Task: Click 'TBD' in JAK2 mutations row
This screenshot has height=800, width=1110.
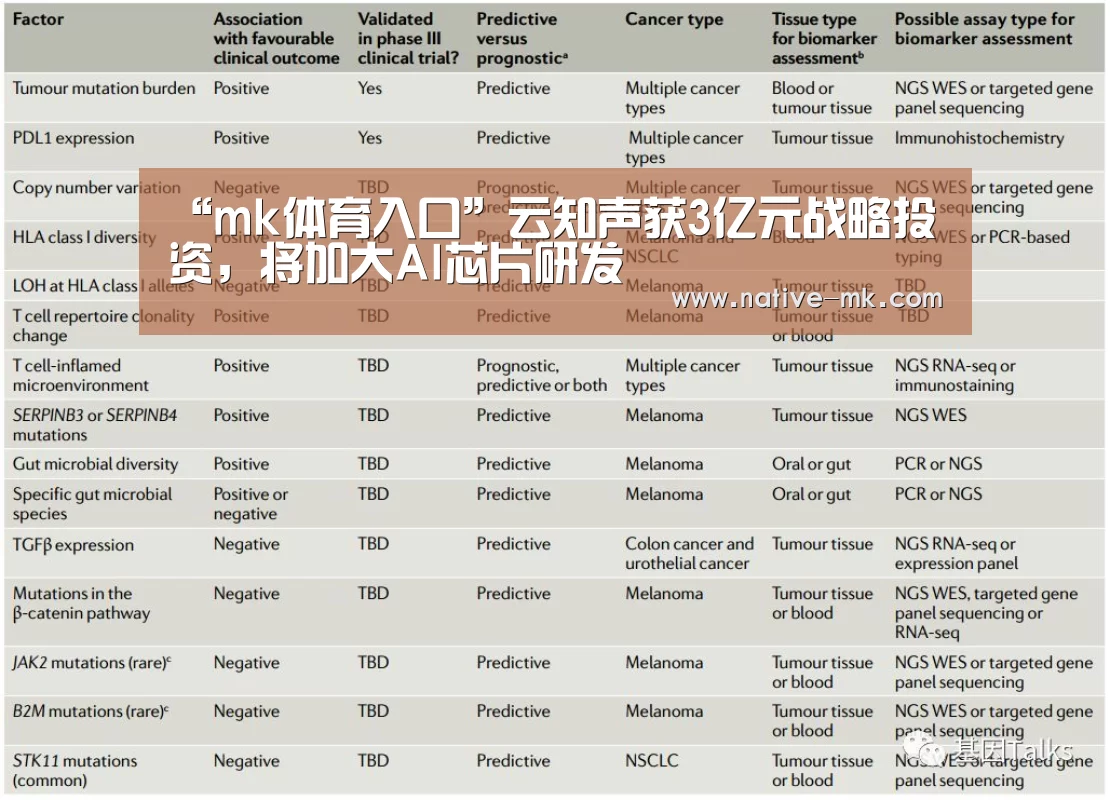Action: click(x=373, y=663)
